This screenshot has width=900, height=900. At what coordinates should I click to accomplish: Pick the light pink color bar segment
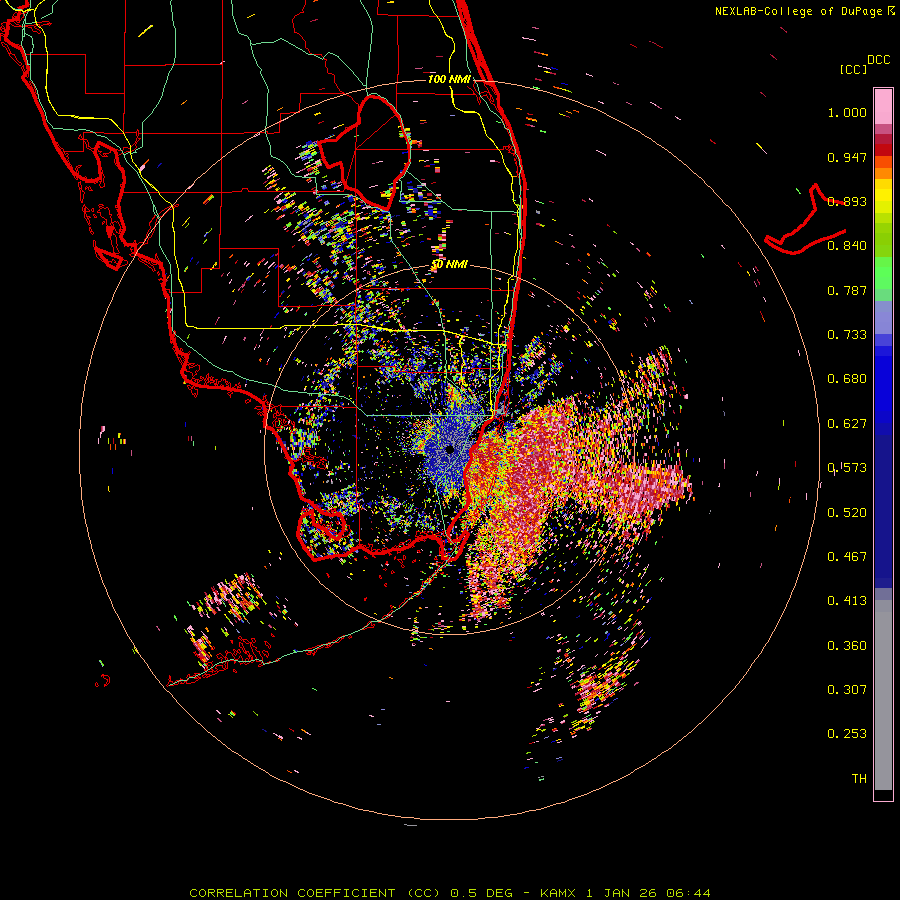point(883,107)
